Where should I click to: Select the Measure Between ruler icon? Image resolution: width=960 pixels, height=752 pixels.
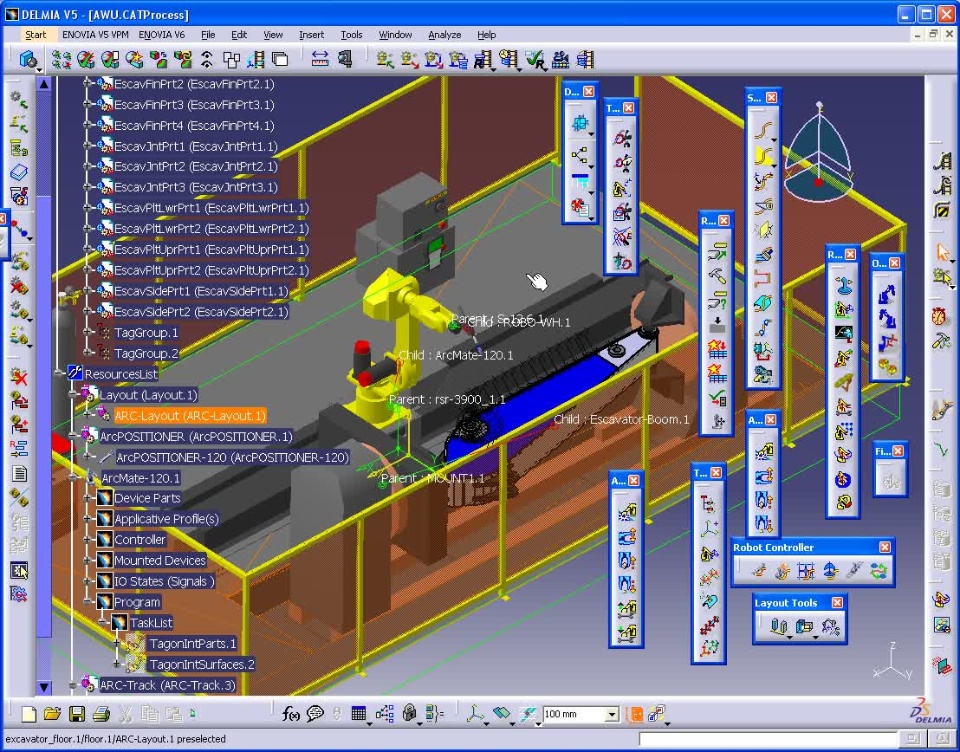point(320,59)
